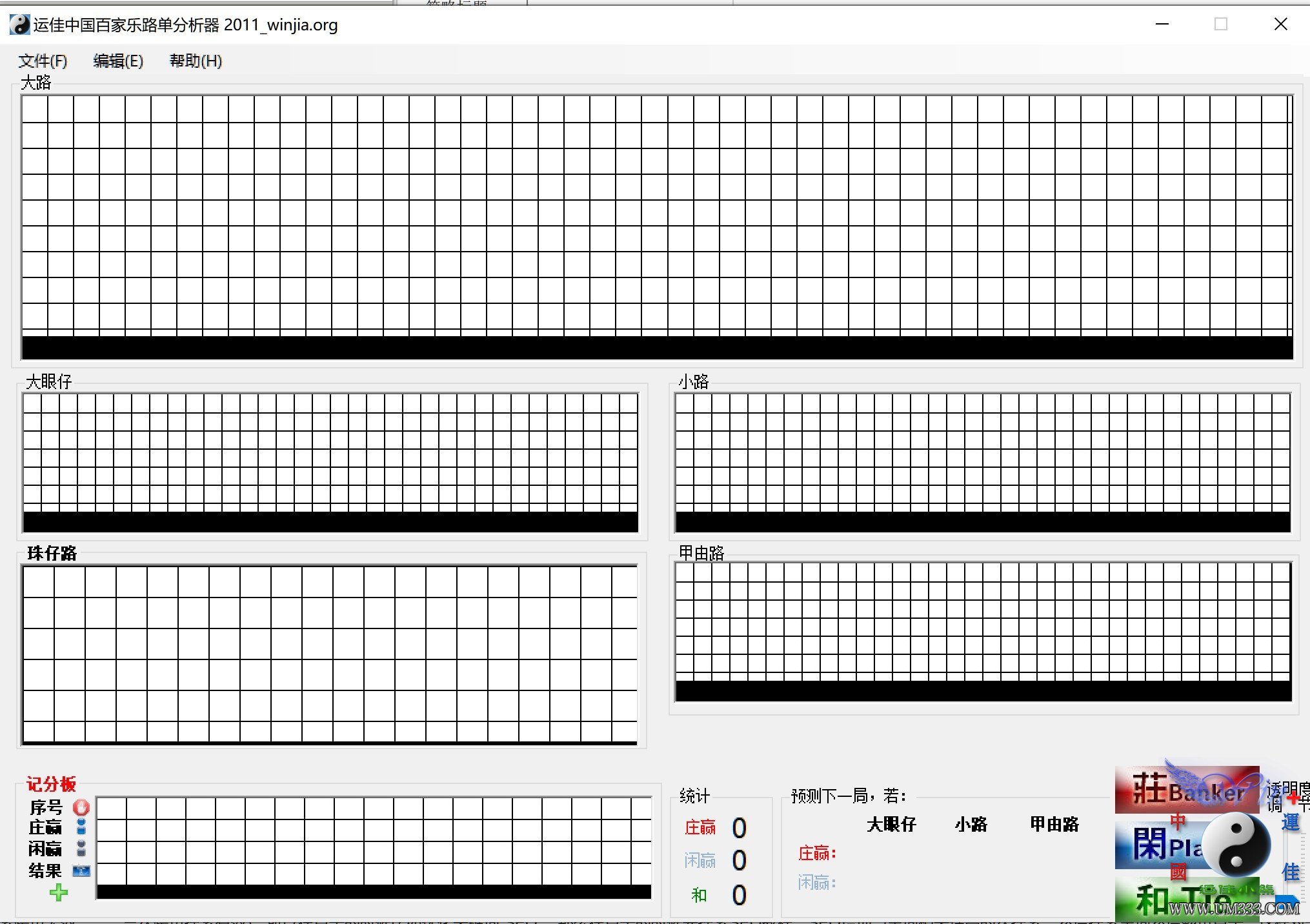Click first cell of 珠仔路 grid
Screen dimensions: 1310x924
(39, 583)
